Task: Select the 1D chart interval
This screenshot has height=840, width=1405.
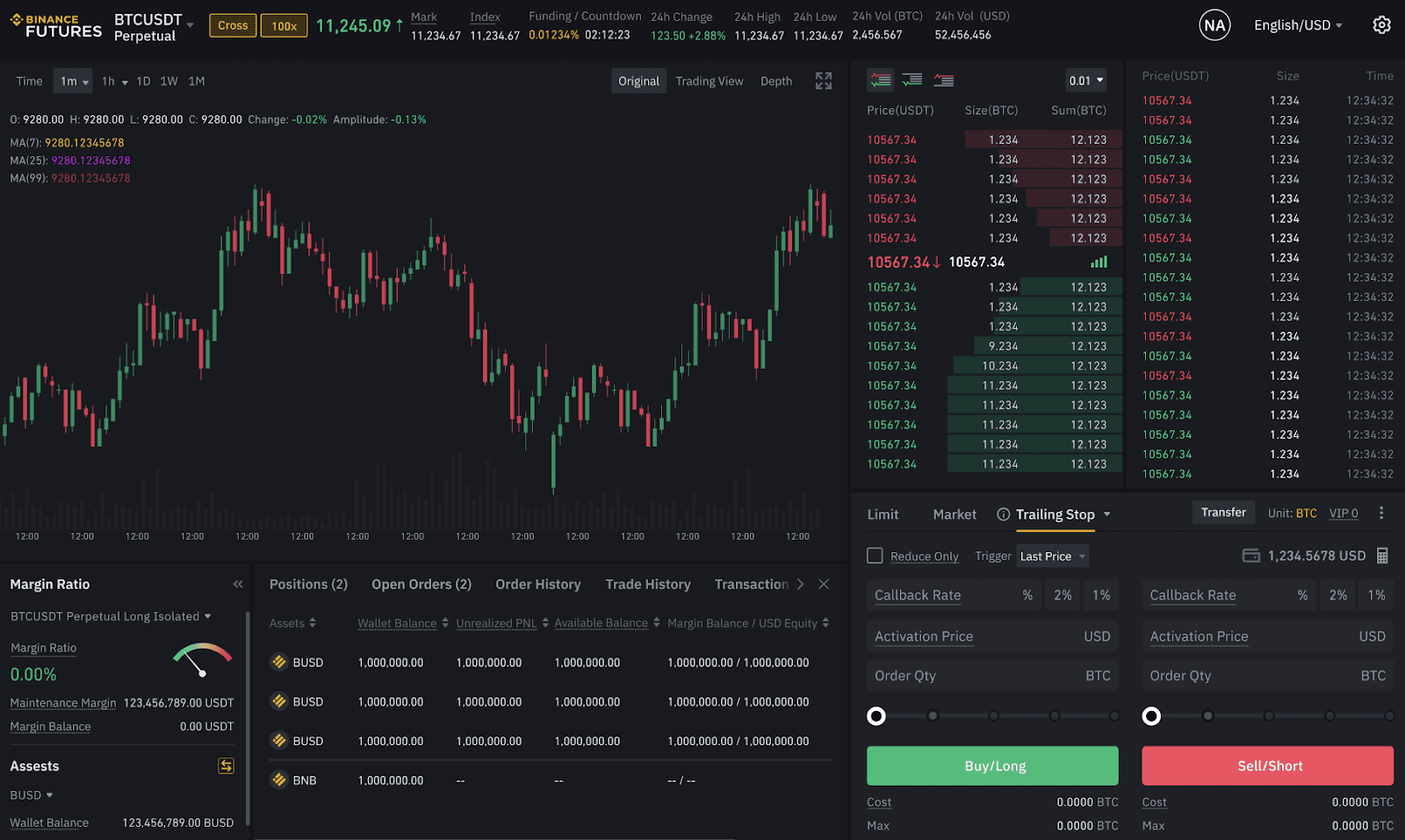Action: point(143,81)
